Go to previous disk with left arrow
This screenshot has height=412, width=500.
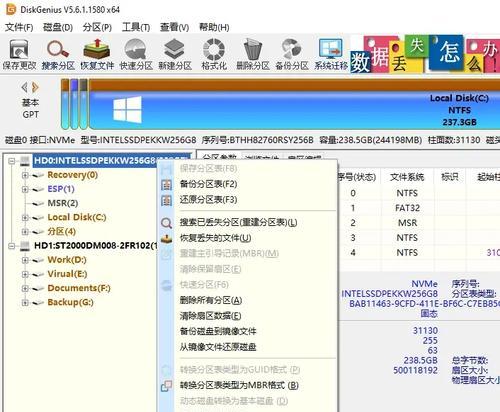click(24, 88)
